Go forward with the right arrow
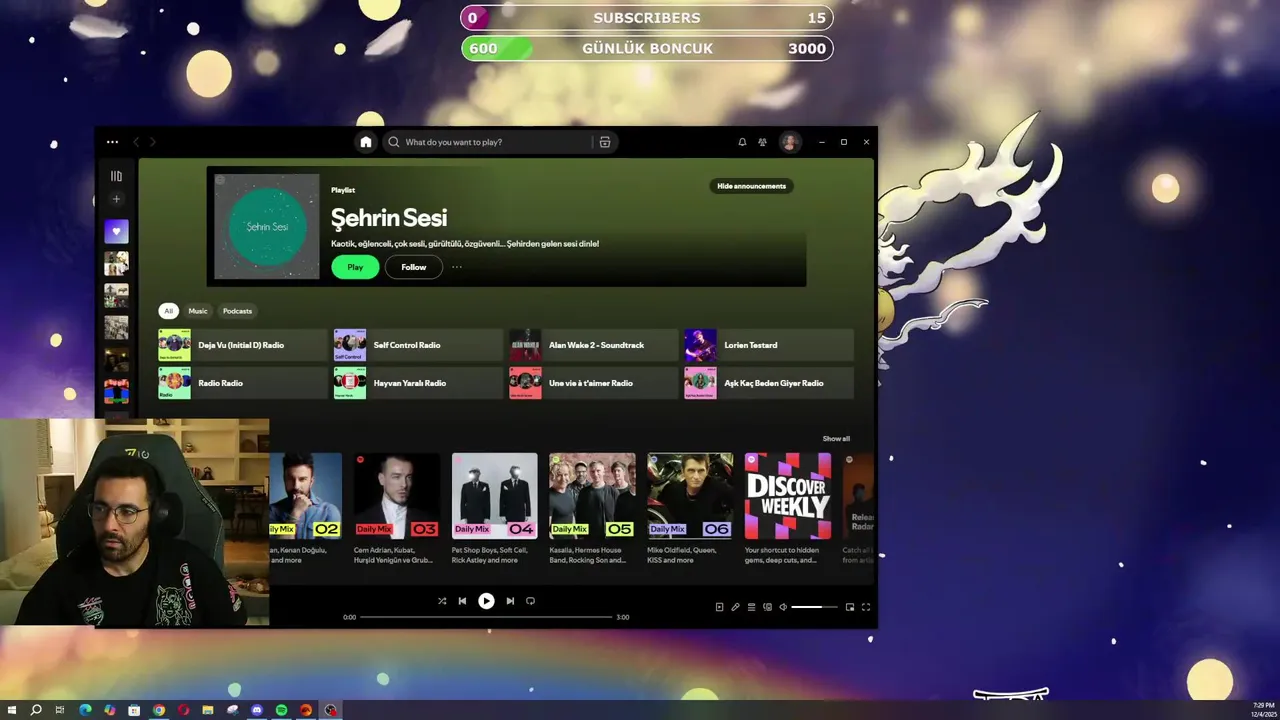 [153, 142]
